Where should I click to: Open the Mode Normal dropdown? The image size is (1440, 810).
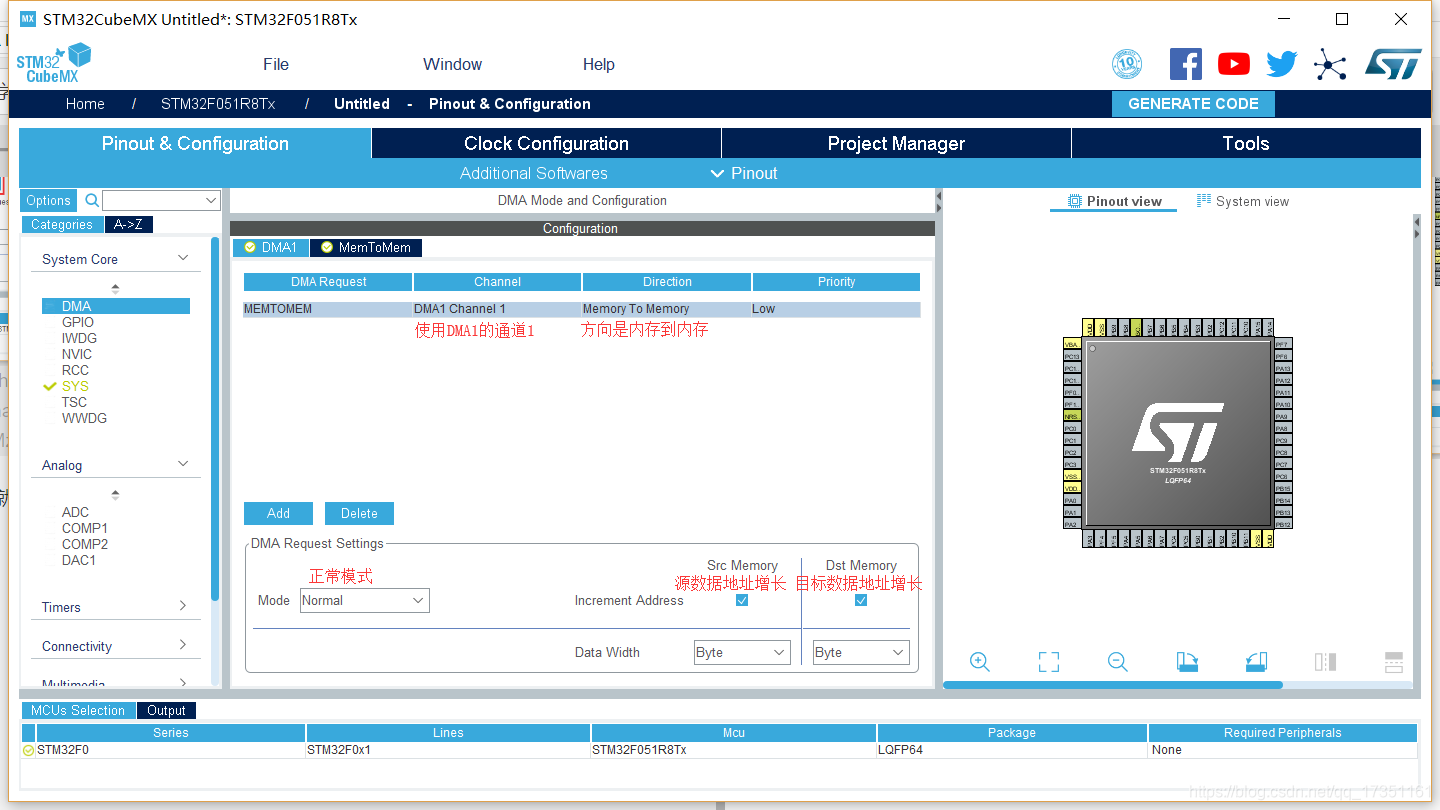[365, 600]
